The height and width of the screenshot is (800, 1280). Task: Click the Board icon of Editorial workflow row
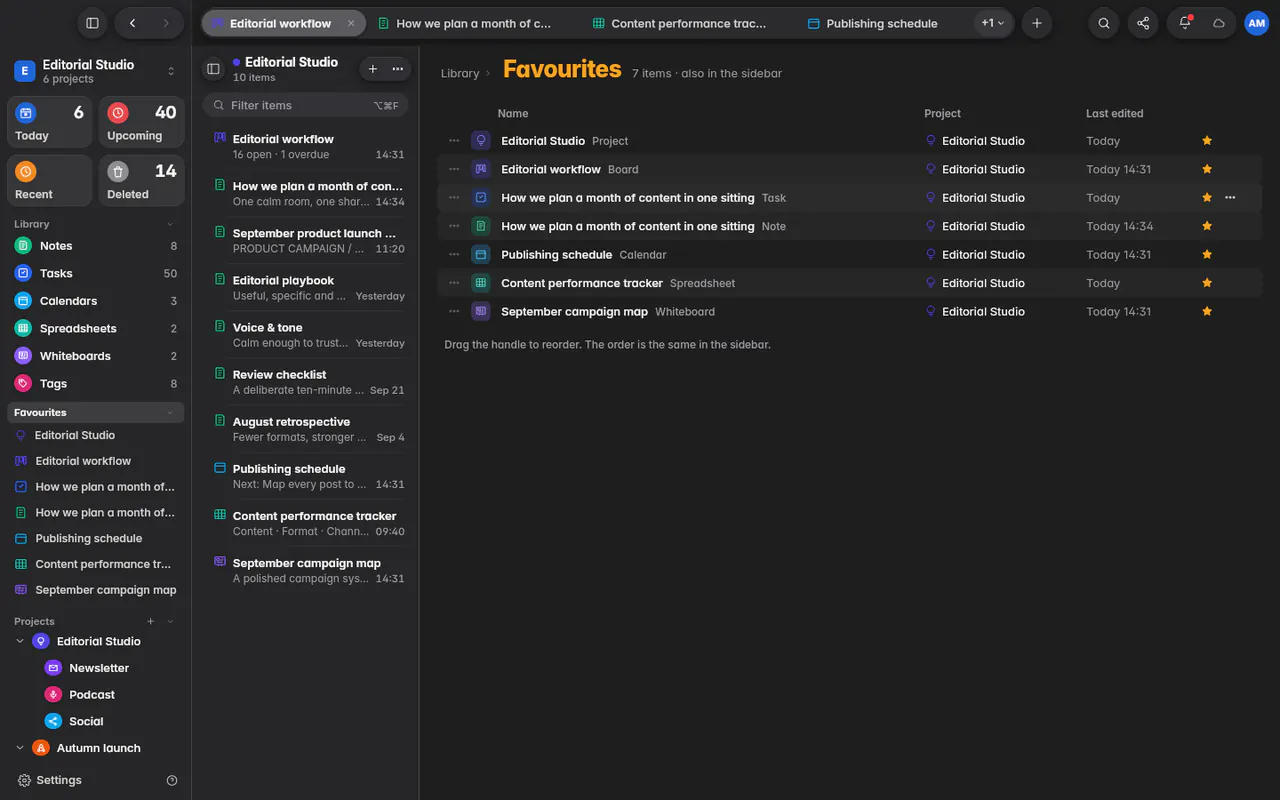pos(481,169)
